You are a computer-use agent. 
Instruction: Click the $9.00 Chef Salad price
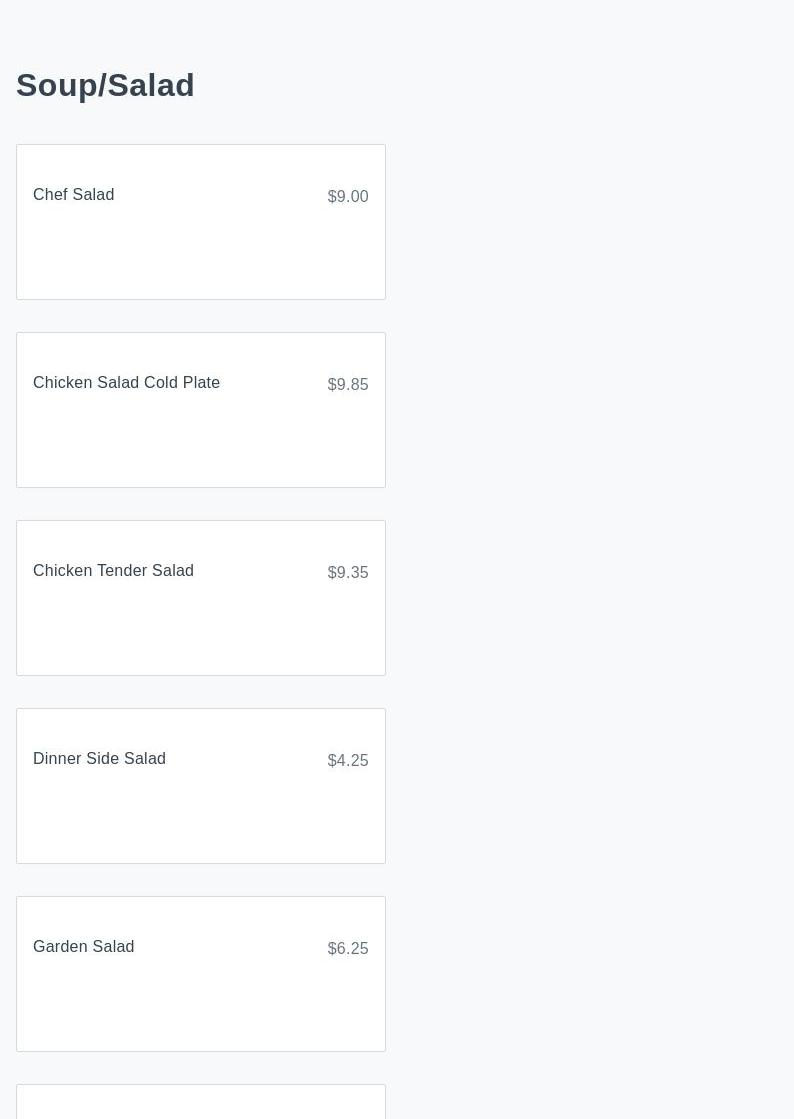click(348, 197)
